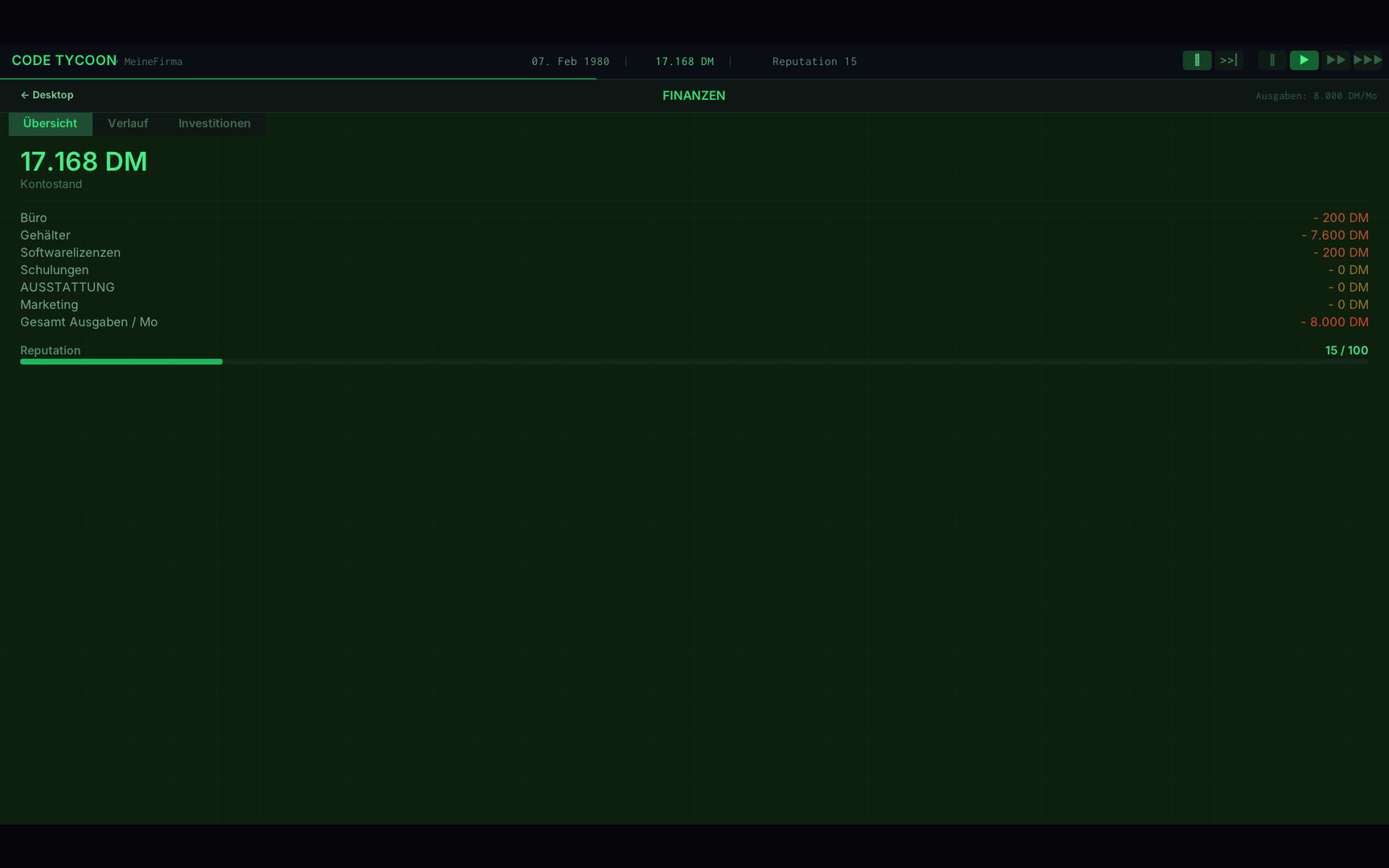Select normal play speed

coord(1304,60)
